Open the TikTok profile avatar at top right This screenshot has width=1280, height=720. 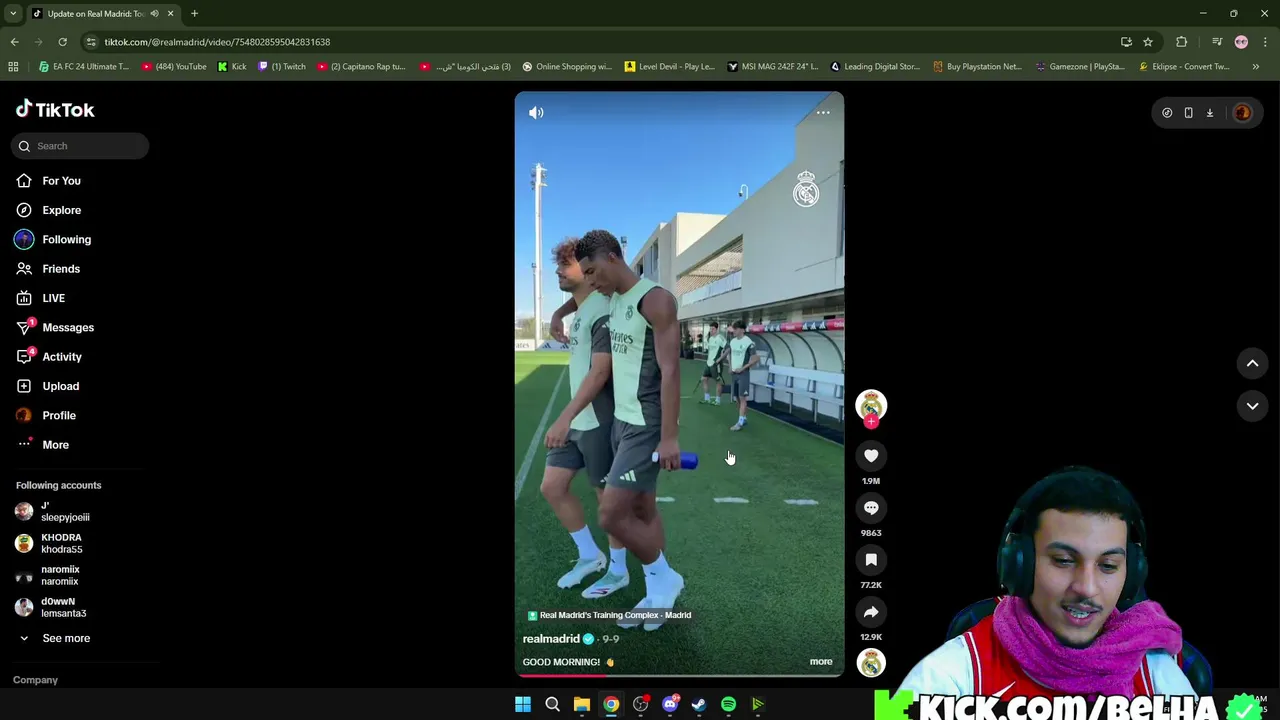click(x=1242, y=113)
